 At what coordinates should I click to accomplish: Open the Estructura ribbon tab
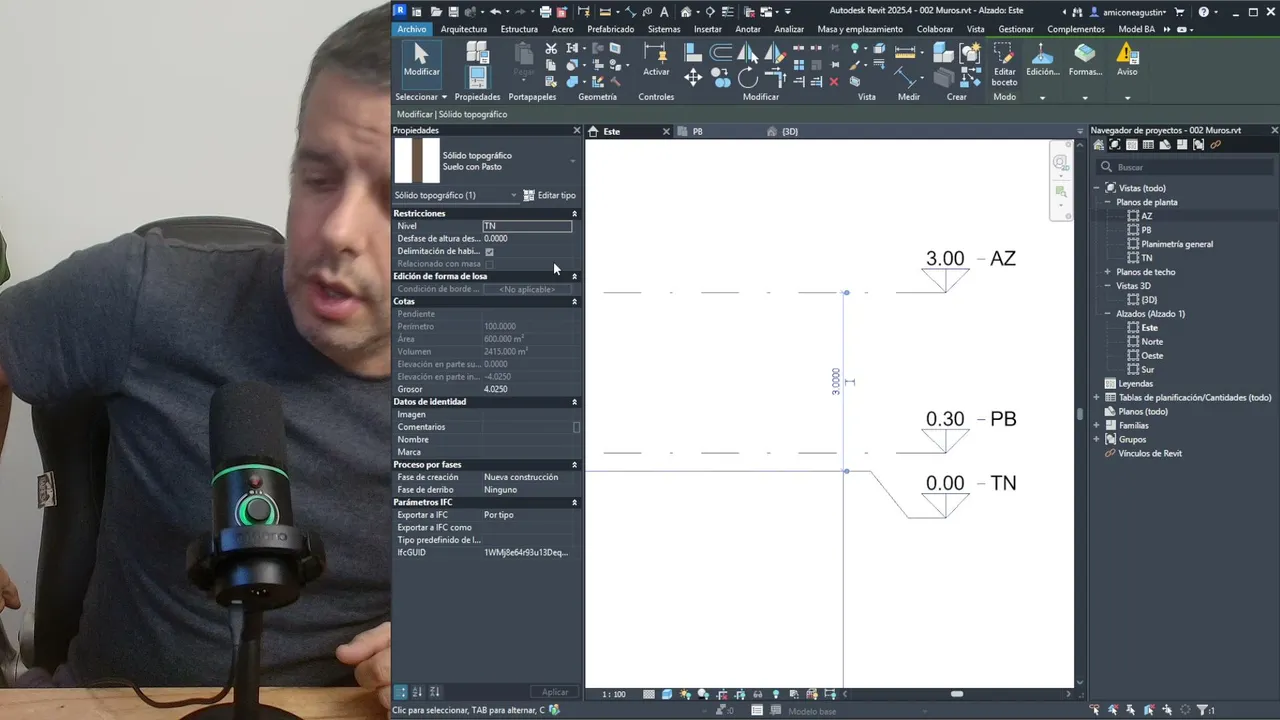(x=519, y=29)
